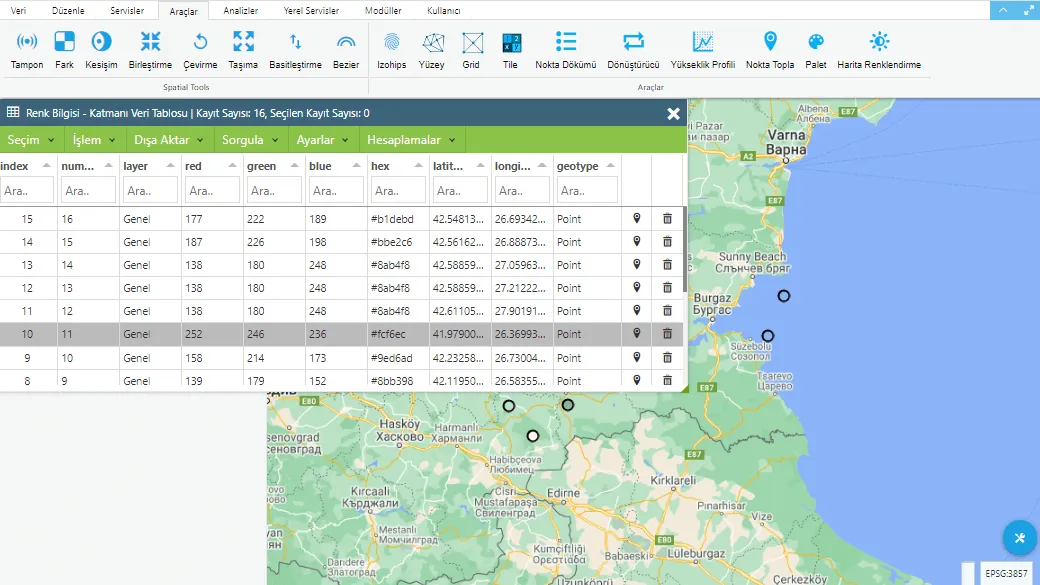The height and width of the screenshot is (585, 1040).
Task: Click the EPSG:3857 projection indicator
Action: (1006, 573)
